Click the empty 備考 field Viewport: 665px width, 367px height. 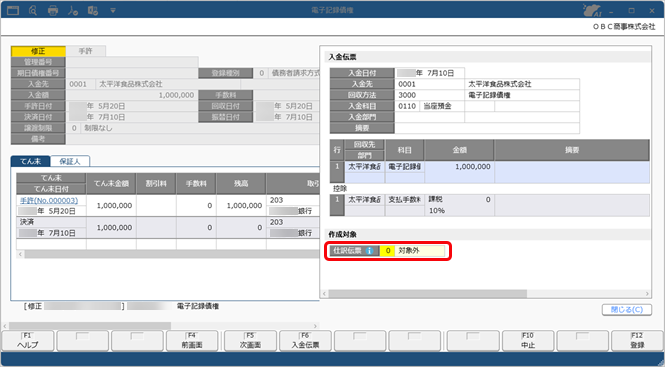pos(193,139)
